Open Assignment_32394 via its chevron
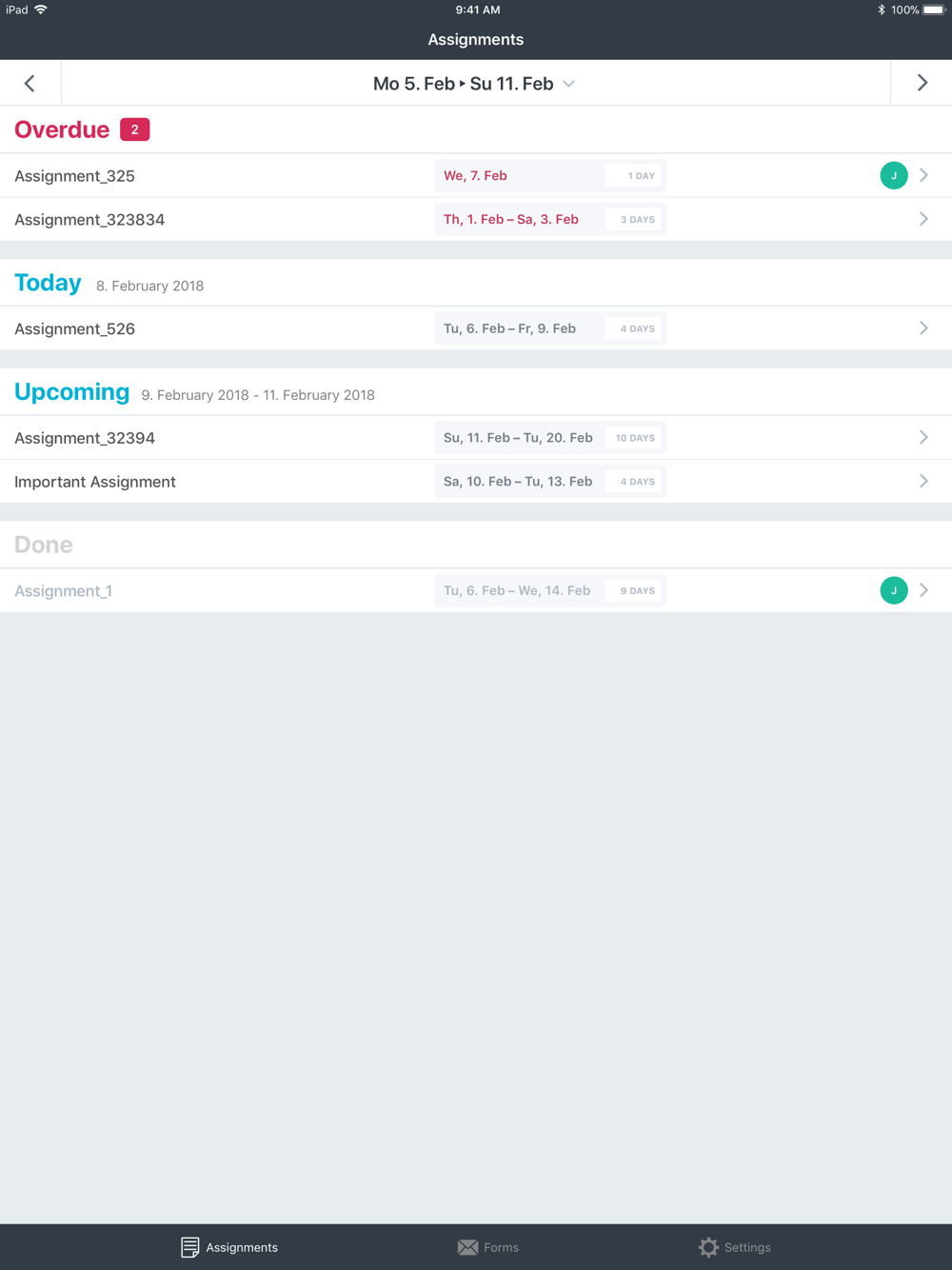952x1270 pixels. pyautogui.click(x=923, y=438)
